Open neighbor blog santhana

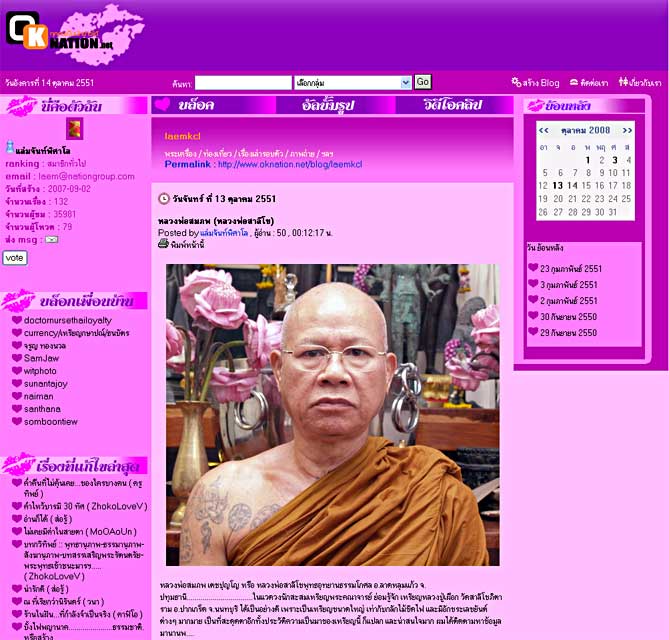[x=42, y=409]
